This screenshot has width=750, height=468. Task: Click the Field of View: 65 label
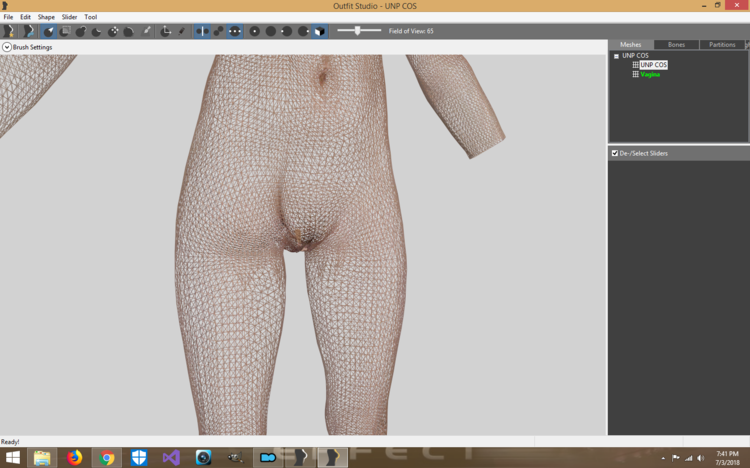(x=411, y=31)
